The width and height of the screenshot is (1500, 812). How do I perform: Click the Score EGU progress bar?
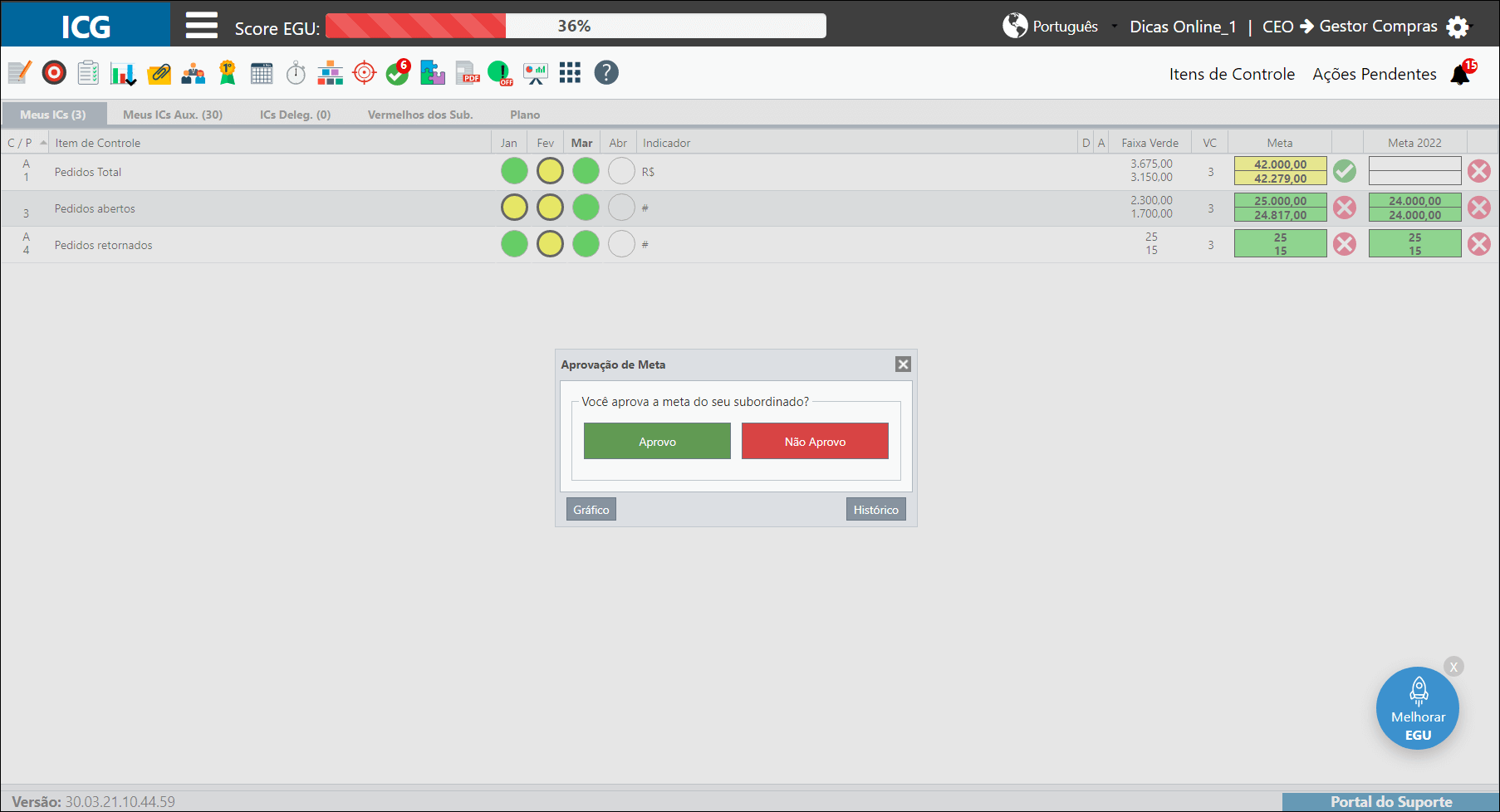[x=576, y=26]
